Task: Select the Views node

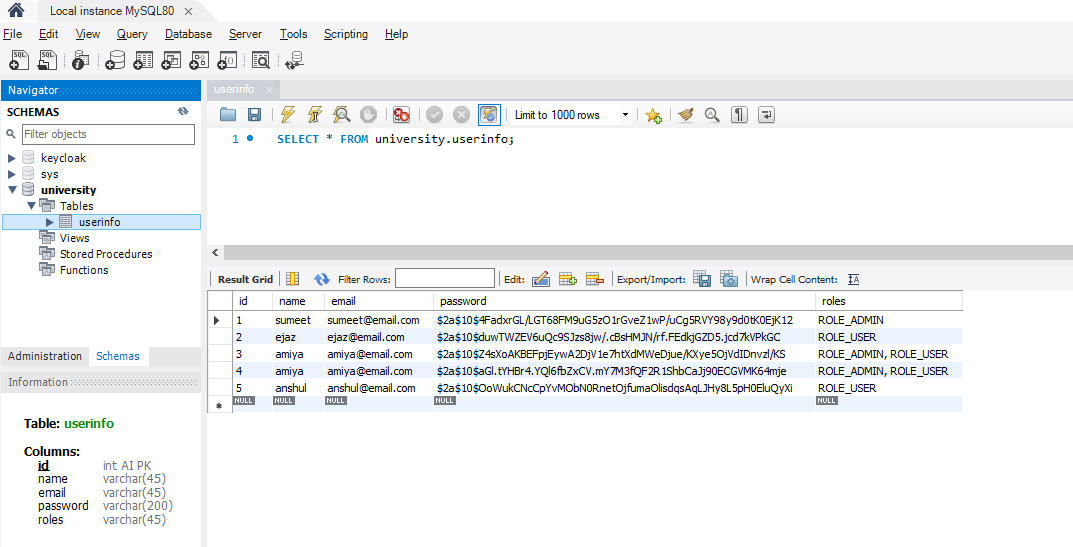Action: click(74, 238)
